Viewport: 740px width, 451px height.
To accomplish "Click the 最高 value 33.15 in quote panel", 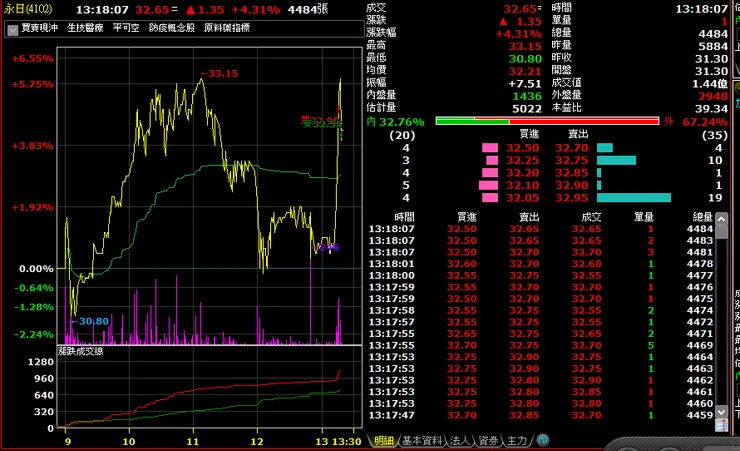I will (525, 46).
